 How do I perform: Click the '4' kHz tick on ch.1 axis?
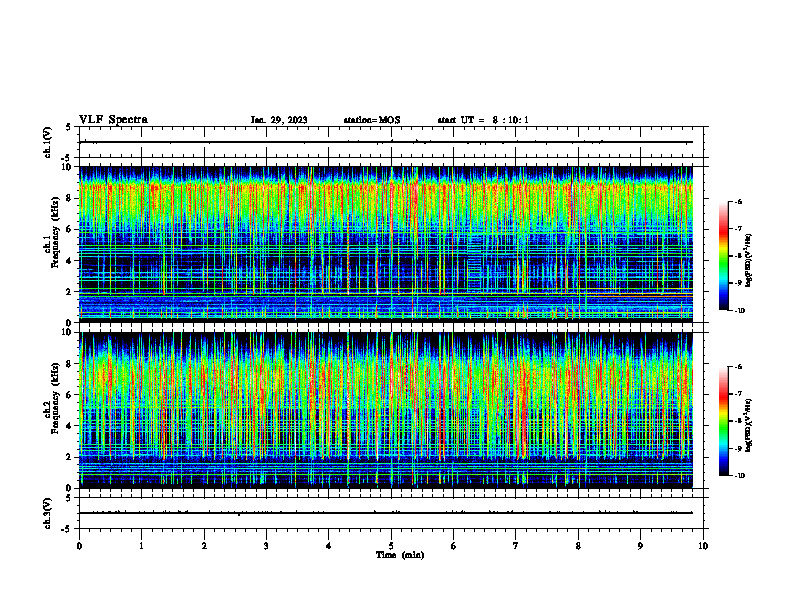69,261
